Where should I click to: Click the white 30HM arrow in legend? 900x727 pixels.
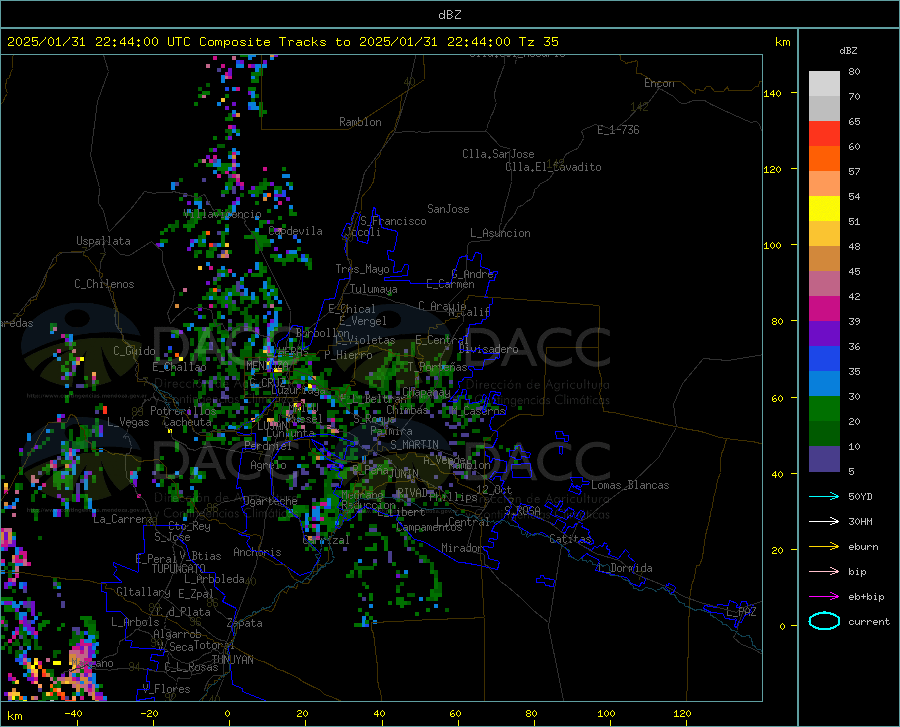click(x=824, y=522)
